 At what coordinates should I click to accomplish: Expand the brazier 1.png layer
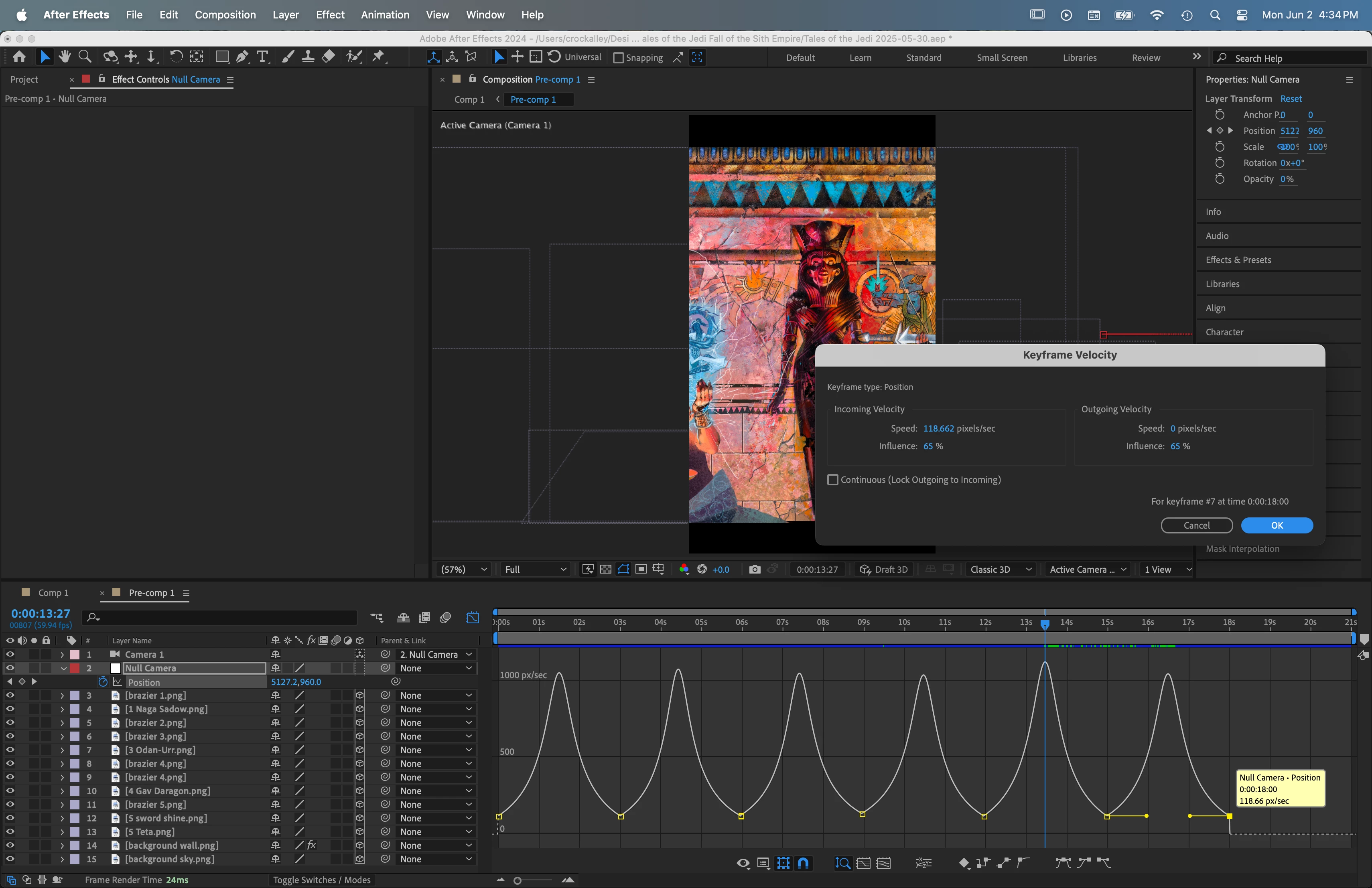click(62, 695)
